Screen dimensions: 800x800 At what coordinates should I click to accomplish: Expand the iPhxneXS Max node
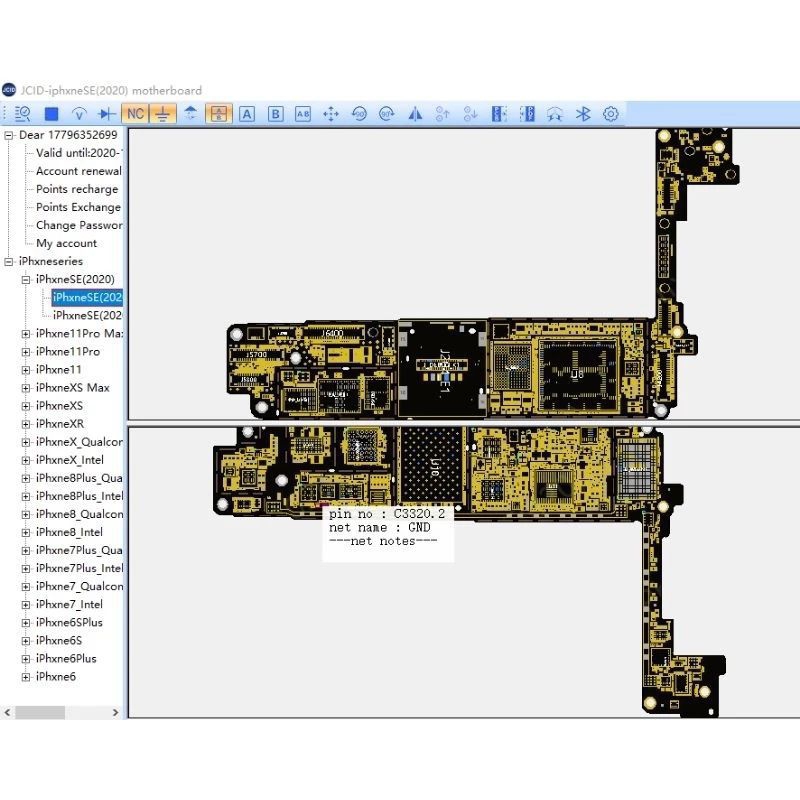click(26, 388)
